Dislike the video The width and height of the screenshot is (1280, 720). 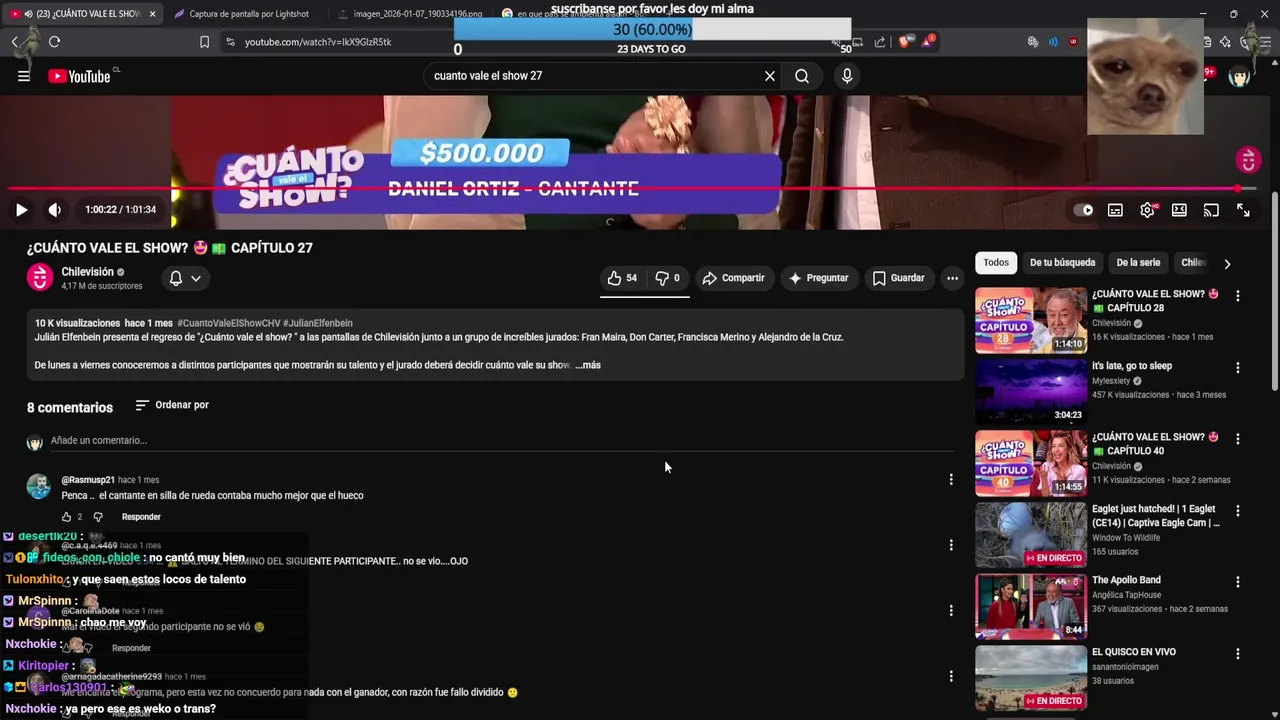(667, 278)
